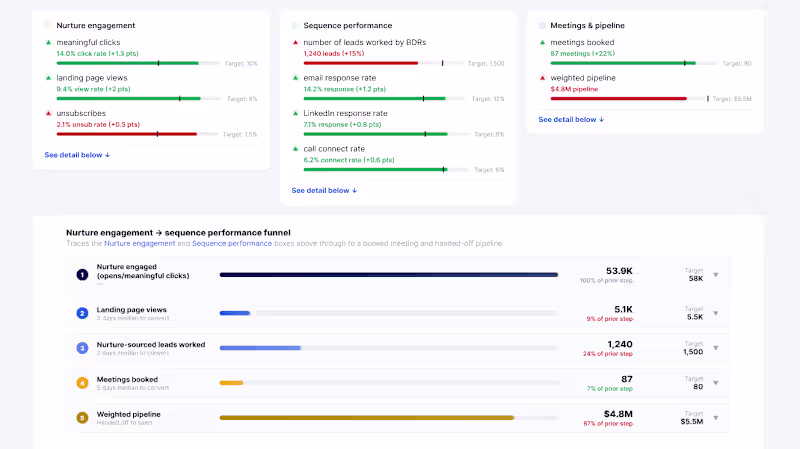
Task: Follow the Nurture engagement link in funnel subtitle
Action: [x=139, y=243]
